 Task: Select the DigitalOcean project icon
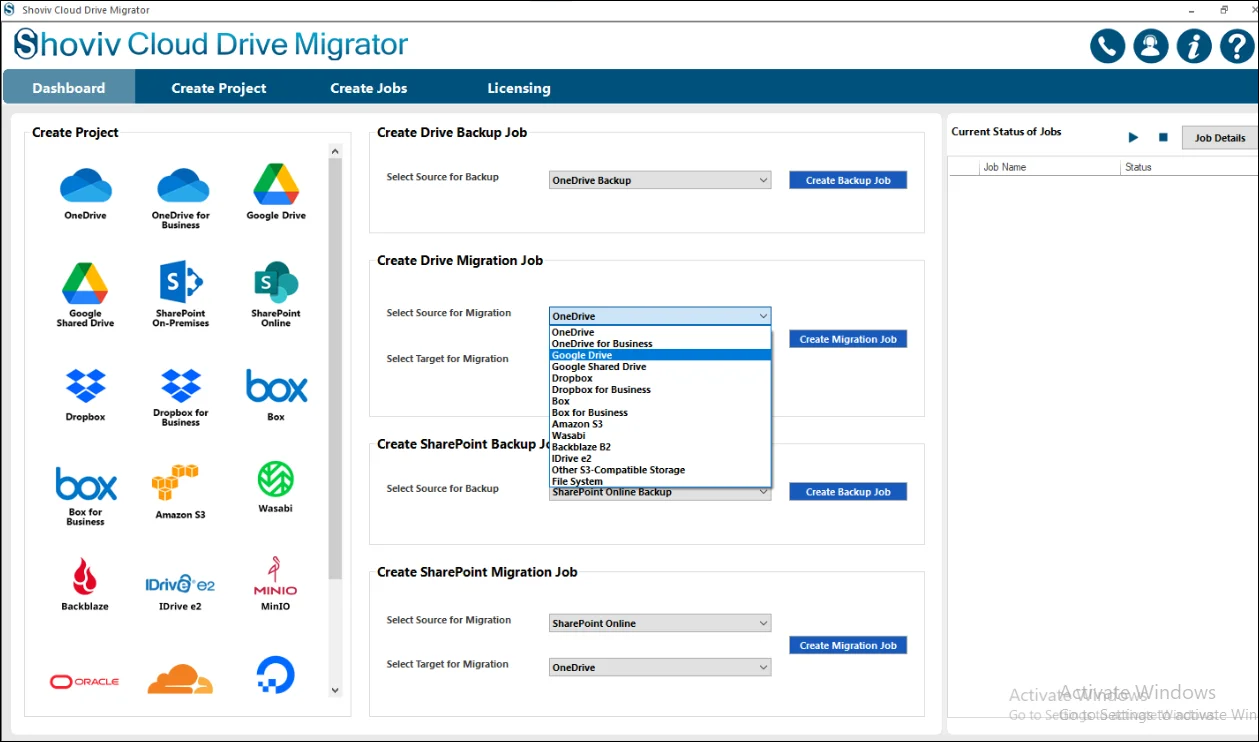coord(275,675)
